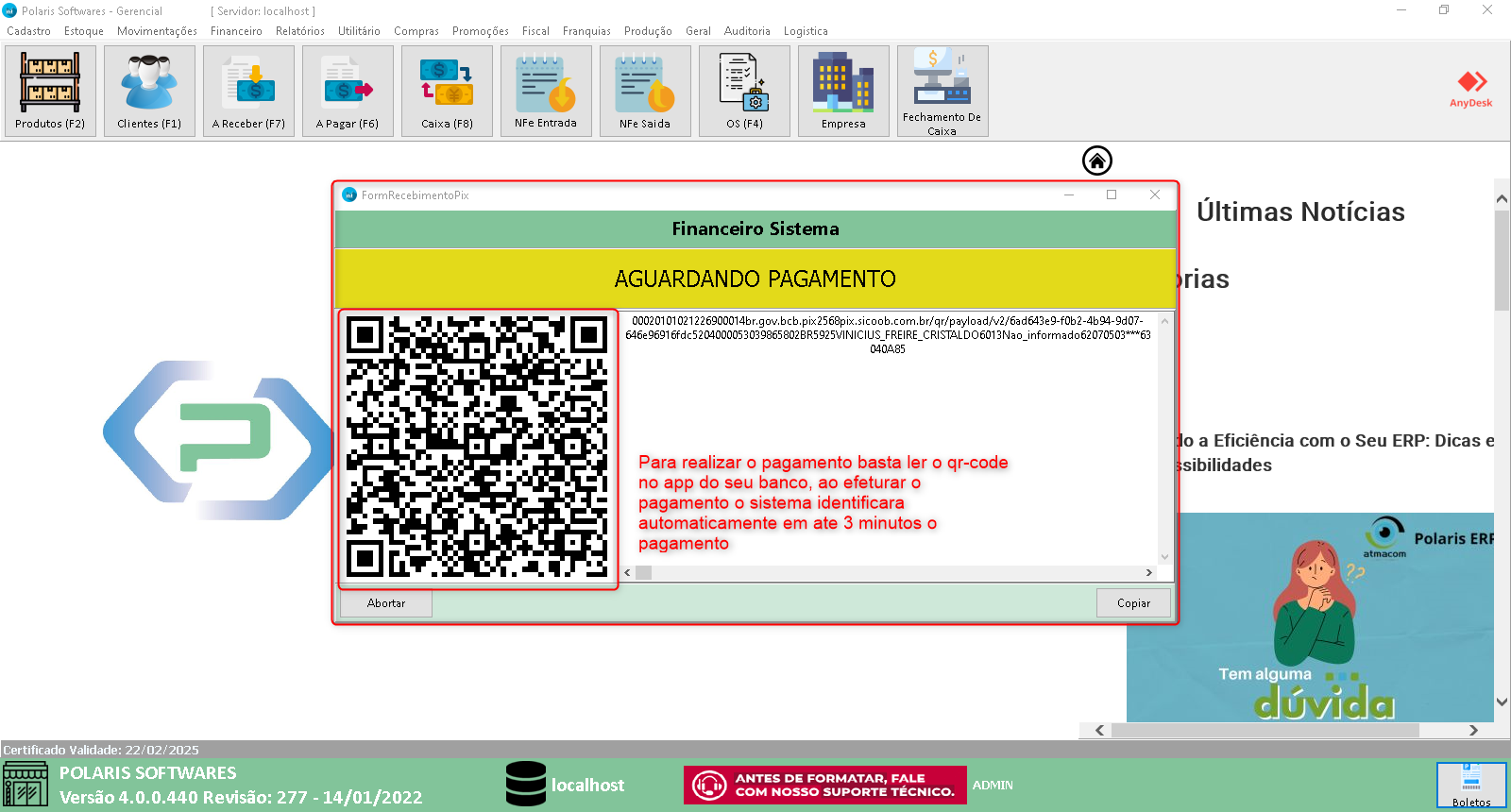Screen dimensions: 1511x812
Task: Minimize the FormRecebimentoPix dialog
Action: [x=1069, y=195]
